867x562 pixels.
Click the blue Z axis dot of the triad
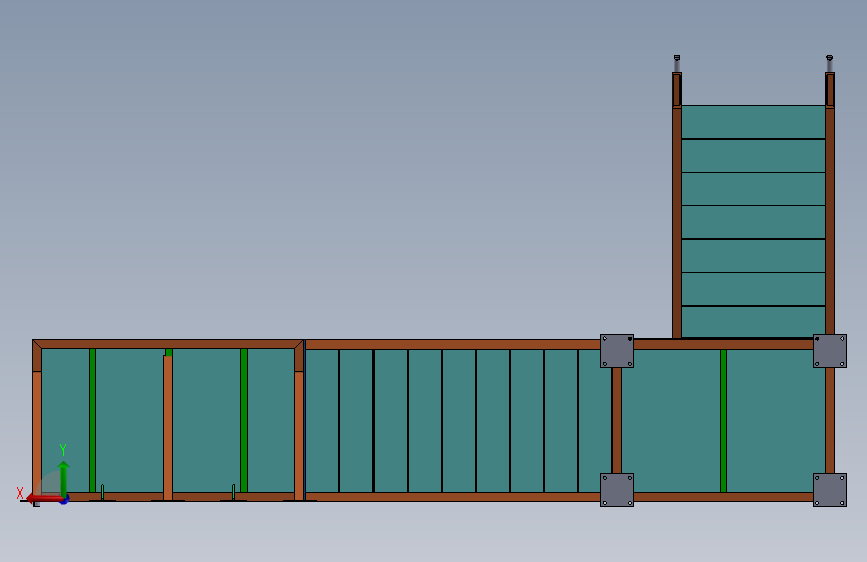coord(65,499)
